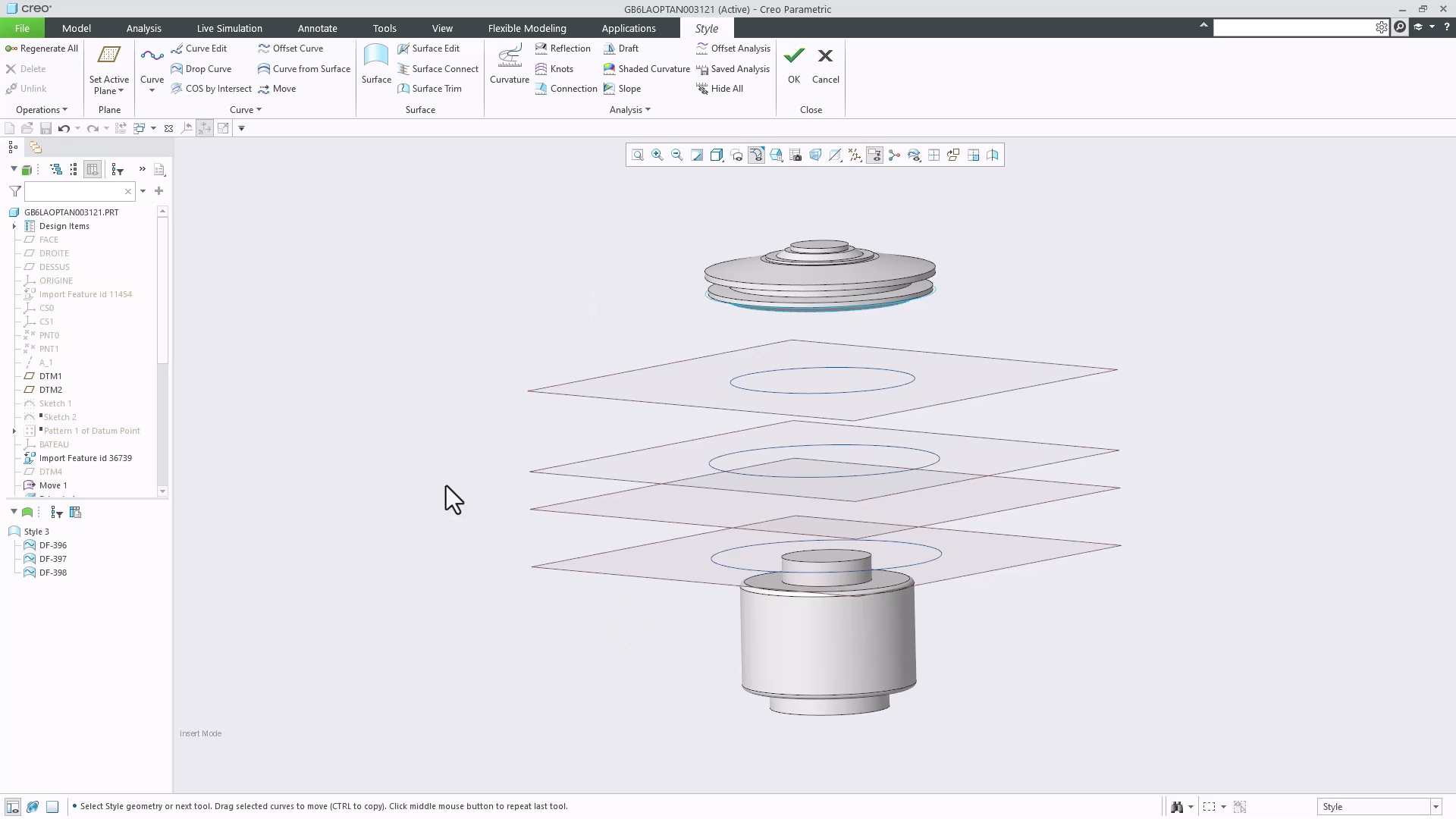Click the New file icon
This screenshot has width=1456, height=819.
point(10,128)
